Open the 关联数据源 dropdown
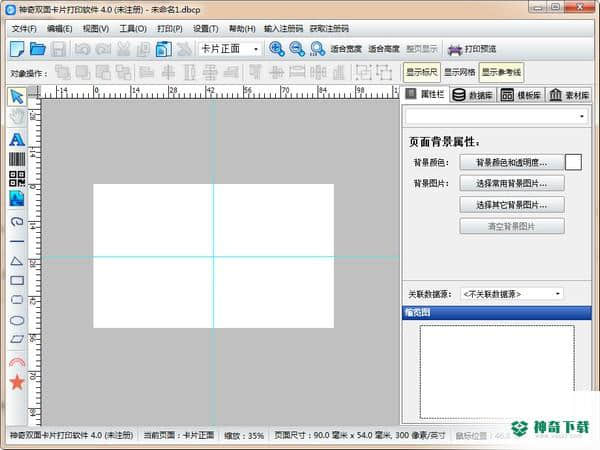The width and height of the screenshot is (600, 450). point(512,294)
